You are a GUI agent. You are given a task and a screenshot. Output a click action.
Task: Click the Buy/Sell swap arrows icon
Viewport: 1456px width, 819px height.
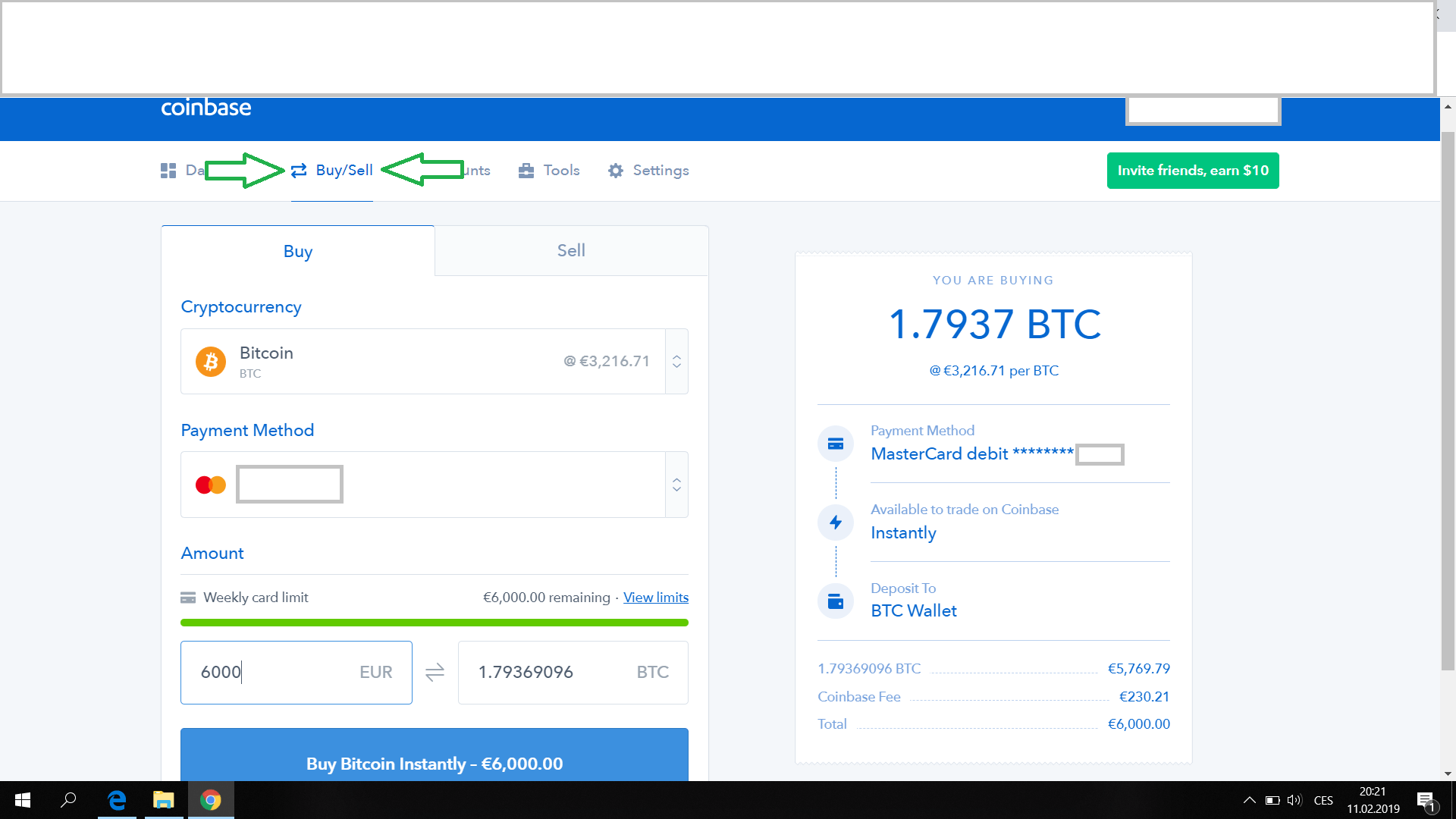tap(299, 171)
